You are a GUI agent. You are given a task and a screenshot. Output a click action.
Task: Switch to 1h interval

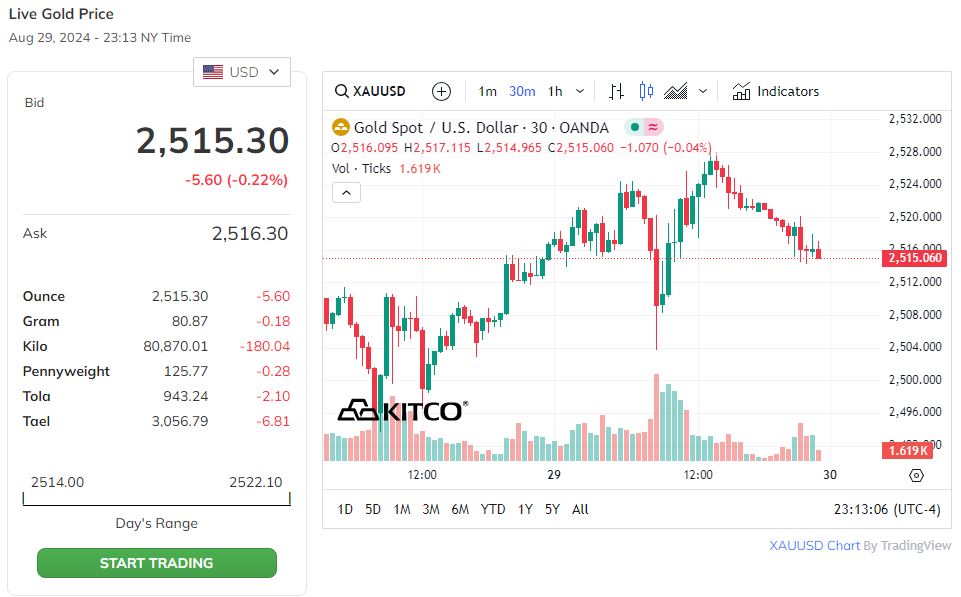pos(554,91)
